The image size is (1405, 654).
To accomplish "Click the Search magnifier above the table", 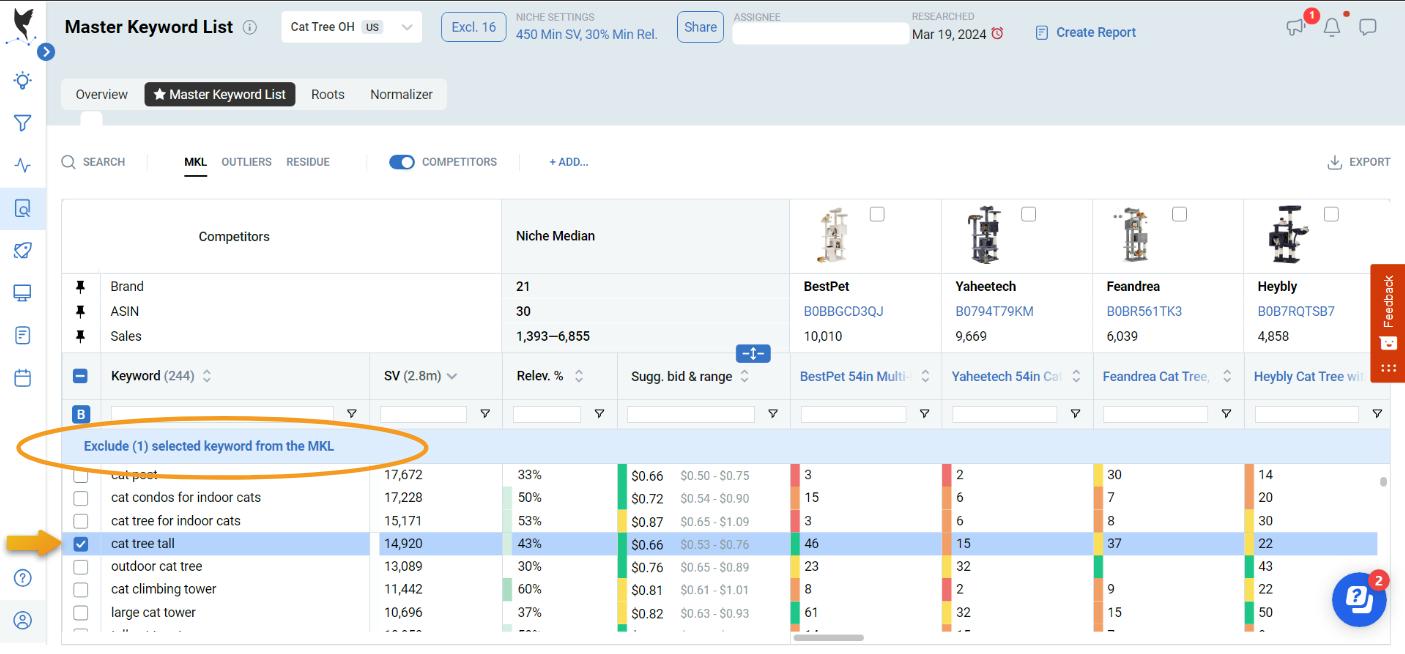I will pyautogui.click(x=69, y=162).
